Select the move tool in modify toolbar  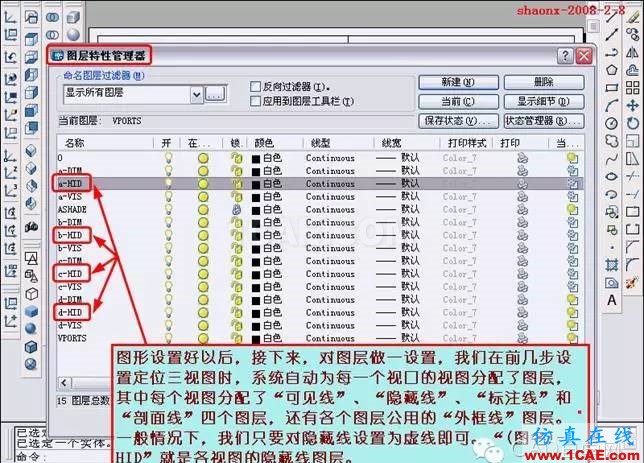point(633,105)
